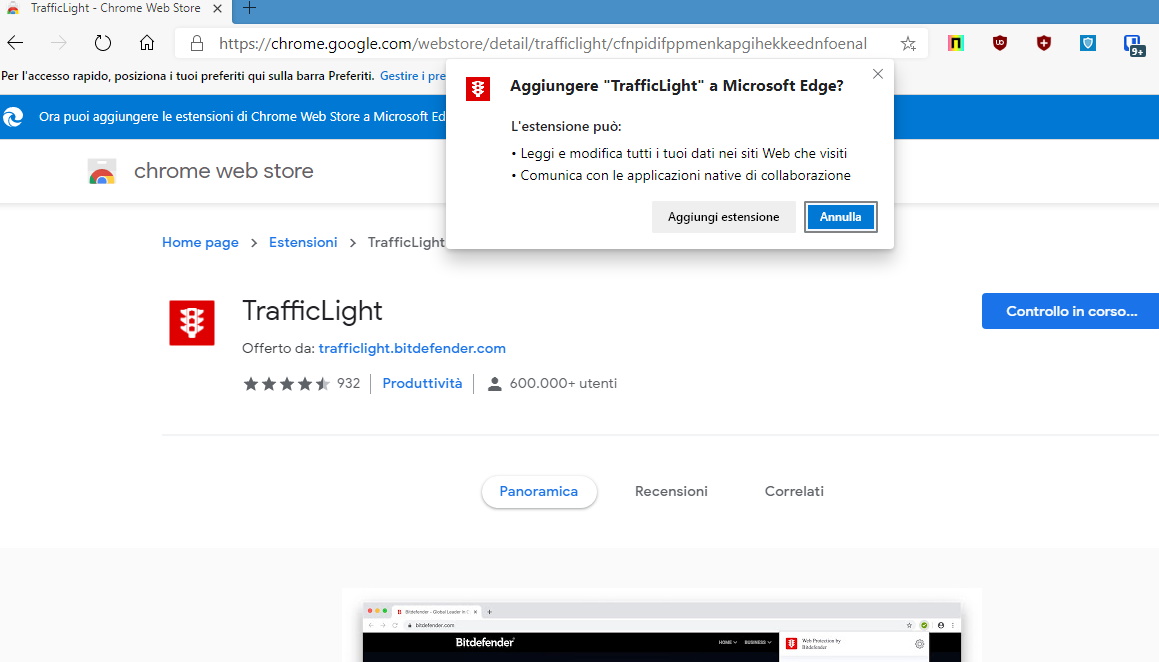Switch to Correlati tab
The height and width of the screenshot is (662, 1159).
[794, 491]
